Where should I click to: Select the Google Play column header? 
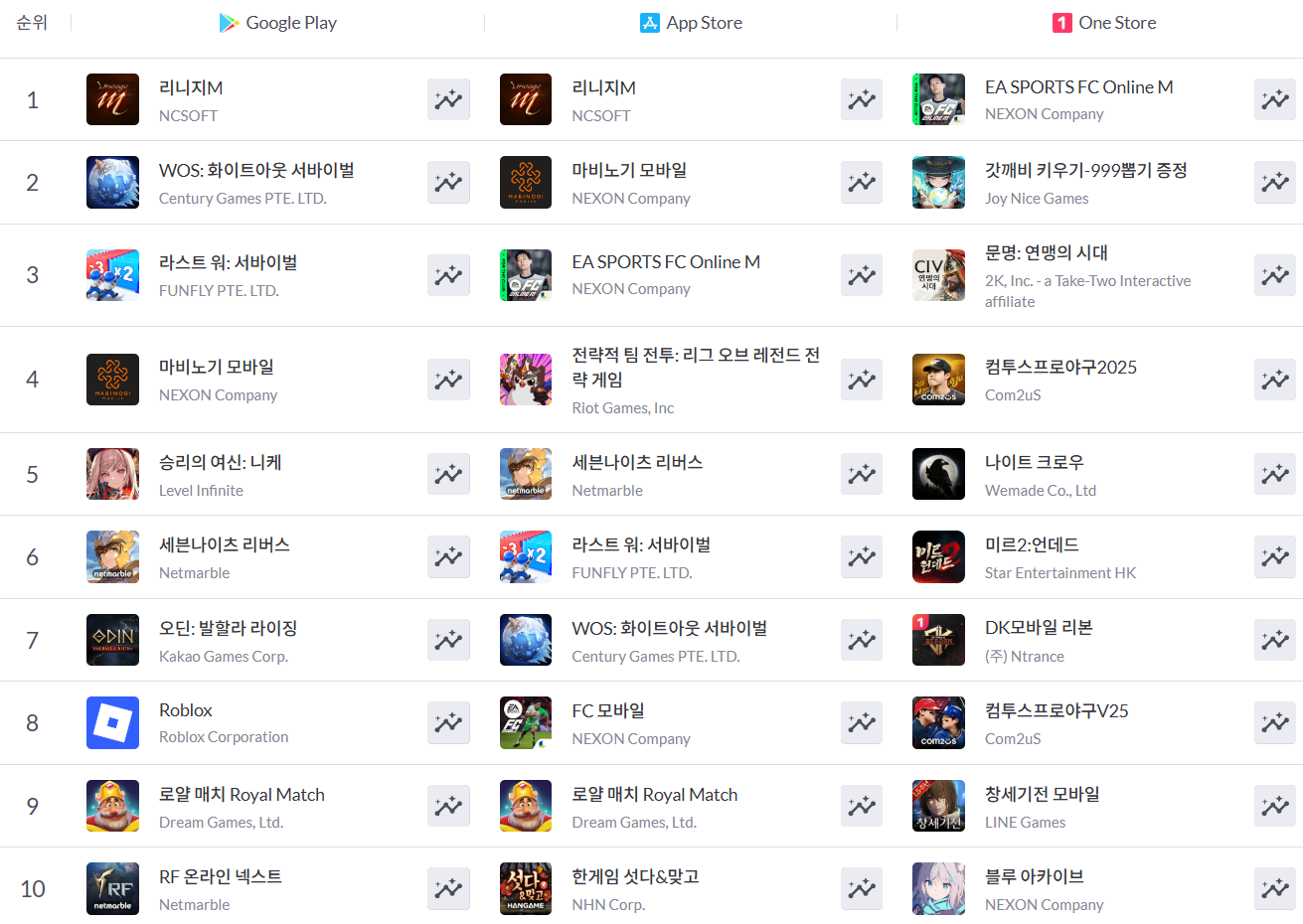click(x=278, y=23)
